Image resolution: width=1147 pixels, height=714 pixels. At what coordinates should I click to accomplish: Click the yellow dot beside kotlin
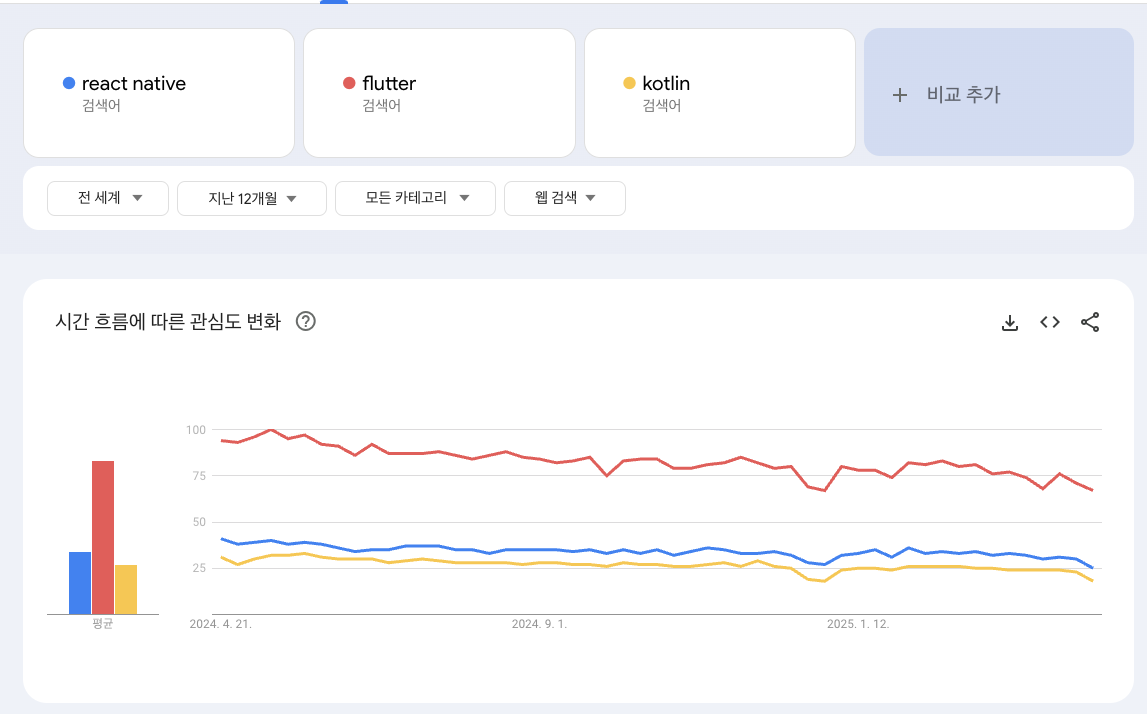coord(629,83)
